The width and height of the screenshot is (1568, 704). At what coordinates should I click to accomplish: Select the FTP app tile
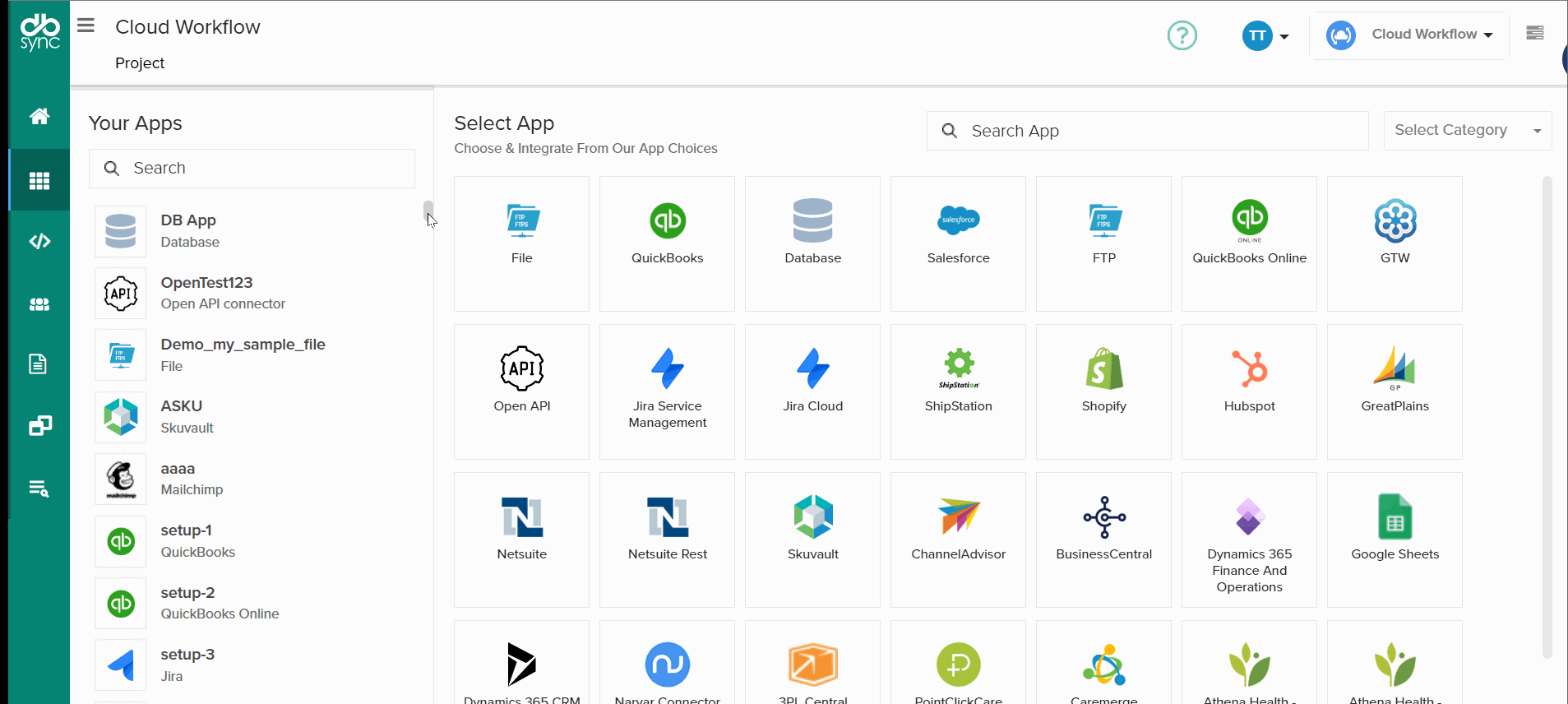1103,243
